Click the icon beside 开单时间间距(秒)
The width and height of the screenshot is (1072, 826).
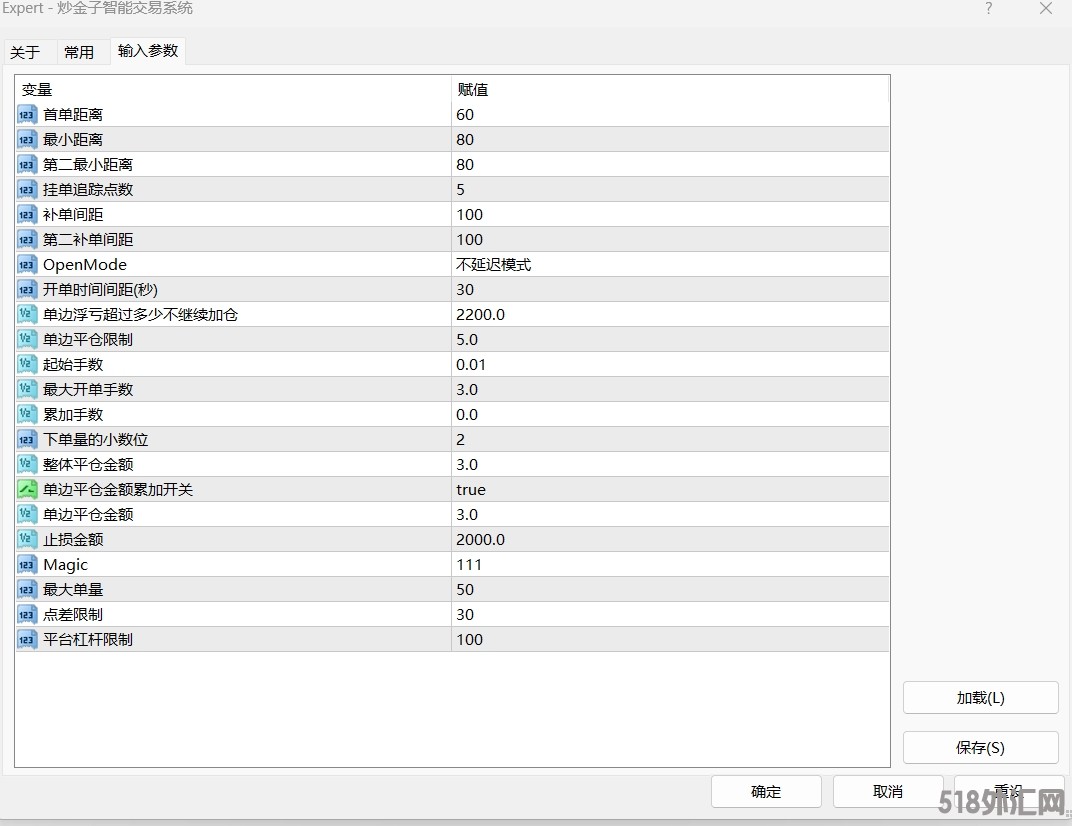[x=27, y=290]
